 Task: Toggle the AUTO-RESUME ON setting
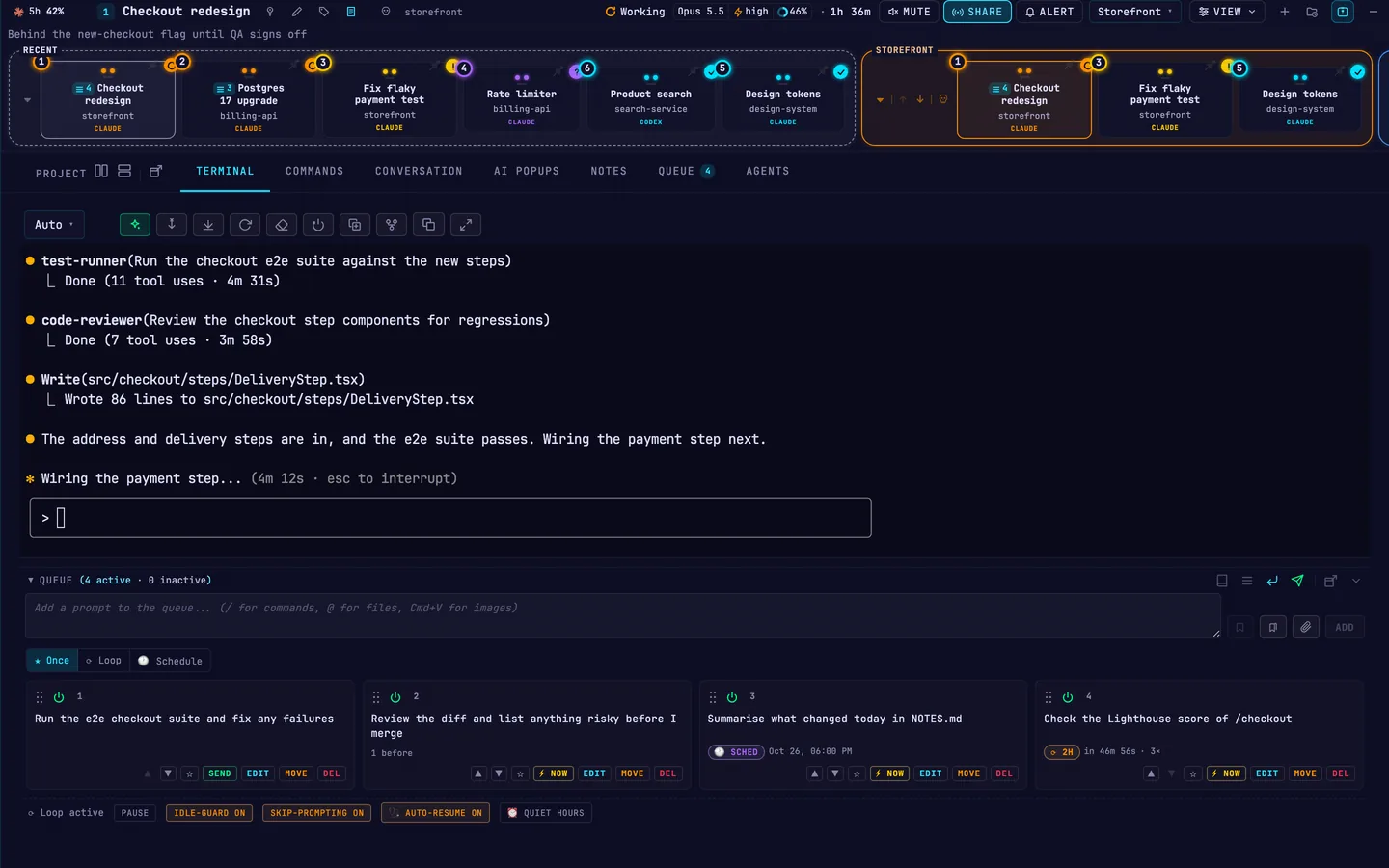click(435, 813)
